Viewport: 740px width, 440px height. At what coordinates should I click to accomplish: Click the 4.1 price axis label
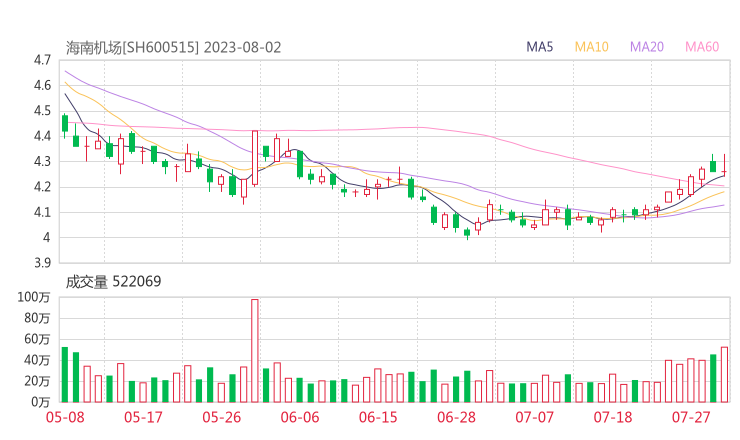pos(42,212)
